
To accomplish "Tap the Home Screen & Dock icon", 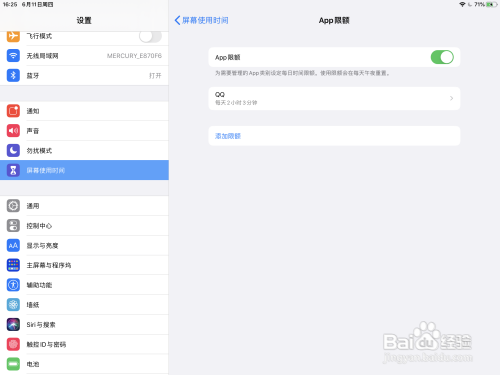I will tap(13, 265).
